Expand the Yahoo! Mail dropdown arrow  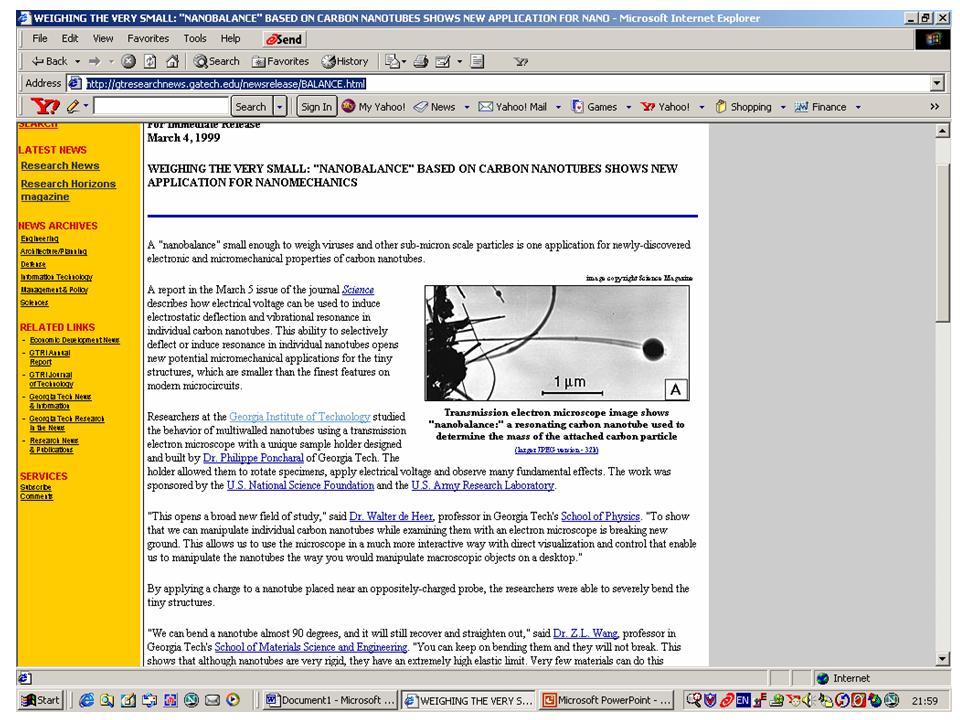pyautogui.click(x=558, y=107)
